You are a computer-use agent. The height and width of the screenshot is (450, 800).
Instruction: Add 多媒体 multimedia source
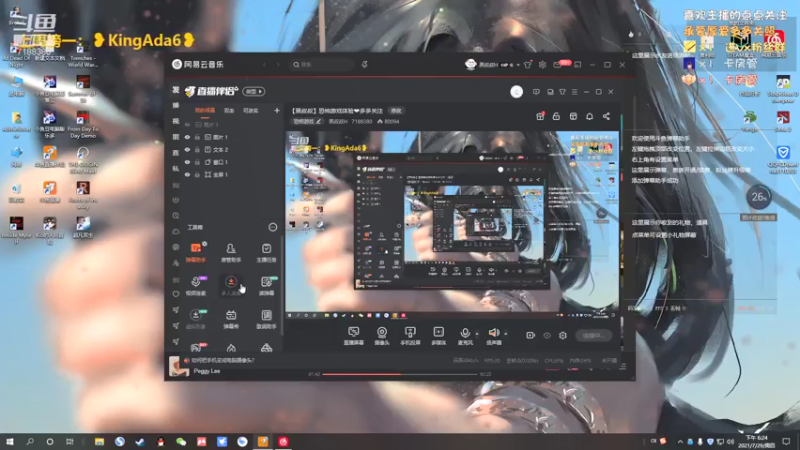tap(438, 336)
